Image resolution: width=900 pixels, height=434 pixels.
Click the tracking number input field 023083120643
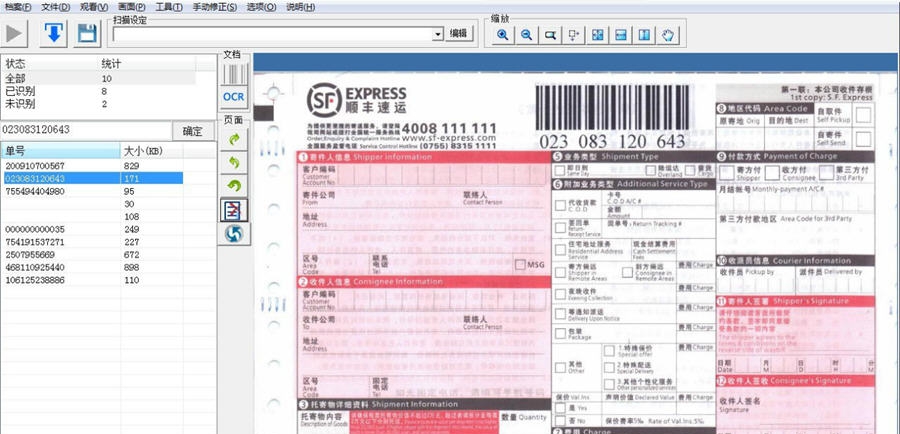(x=86, y=130)
